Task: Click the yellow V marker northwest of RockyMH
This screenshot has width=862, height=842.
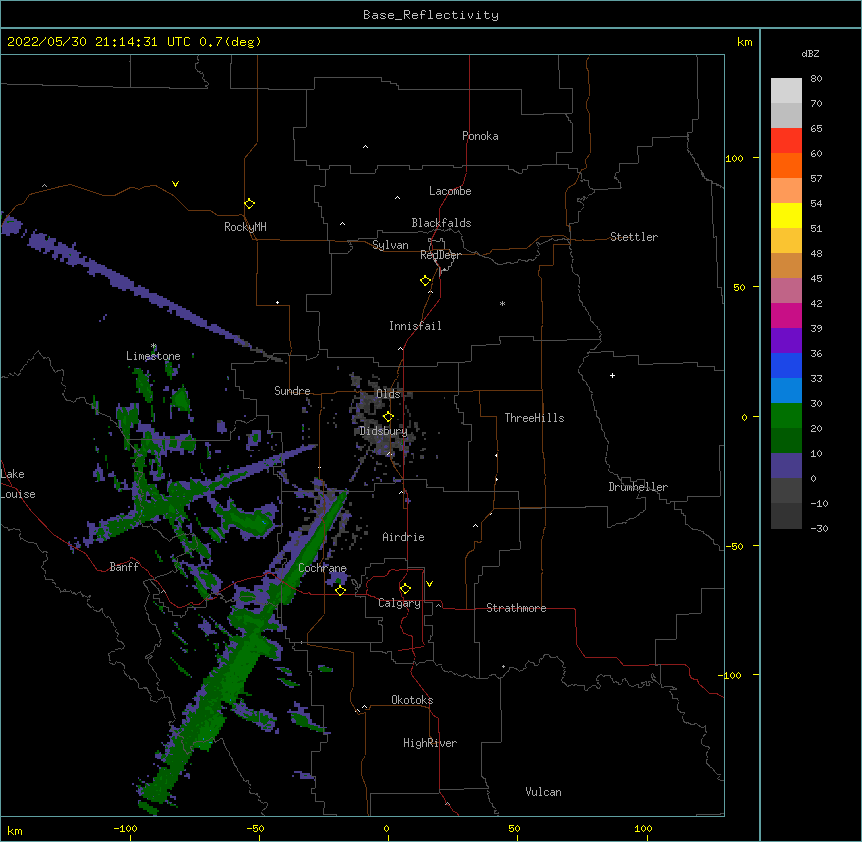Action: (175, 184)
